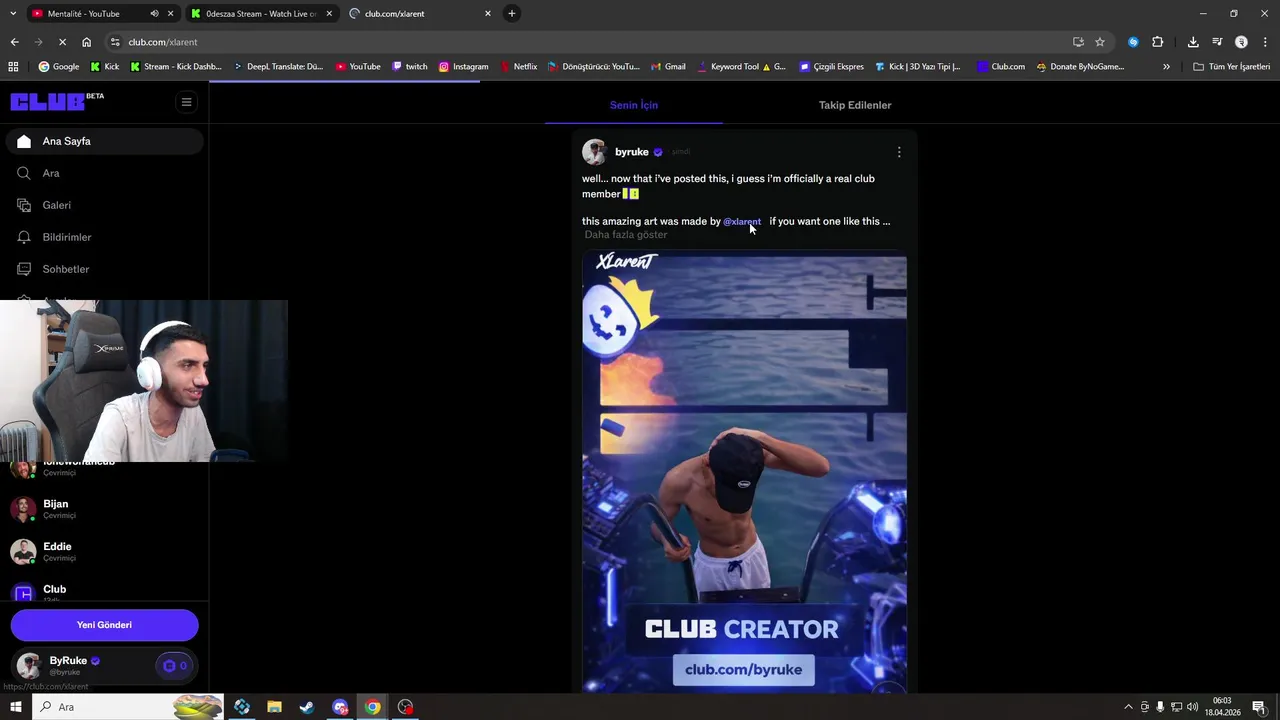
Task: Open the Stream - Kick Dashboard bookmark
Action: [x=176, y=67]
